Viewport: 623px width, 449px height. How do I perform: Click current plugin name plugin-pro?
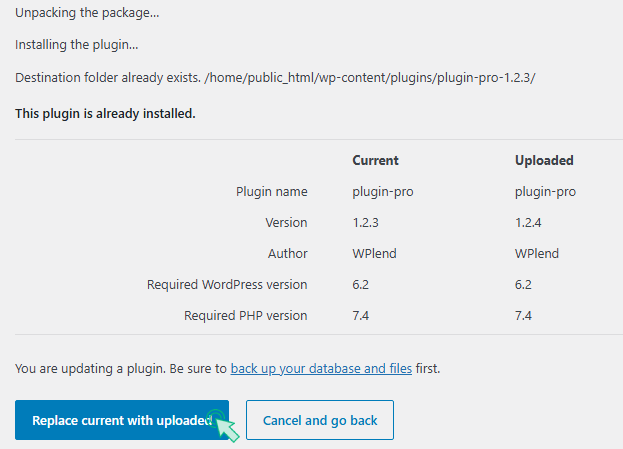pyautogui.click(x=383, y=192)
